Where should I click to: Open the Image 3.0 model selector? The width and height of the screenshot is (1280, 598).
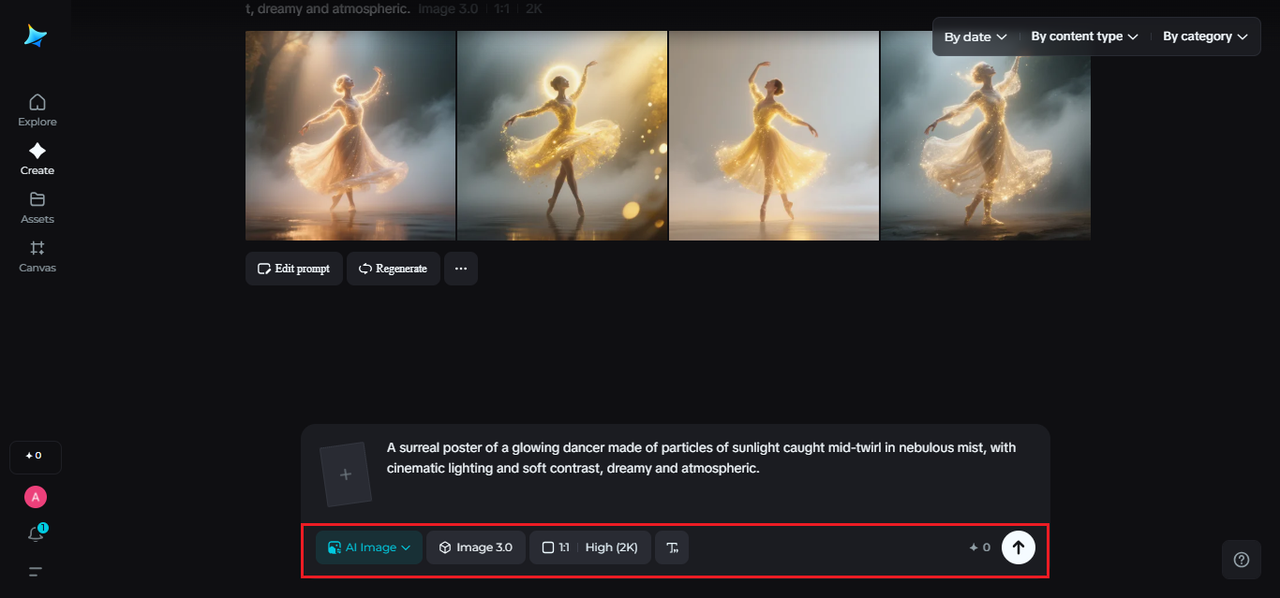point(475,547)
